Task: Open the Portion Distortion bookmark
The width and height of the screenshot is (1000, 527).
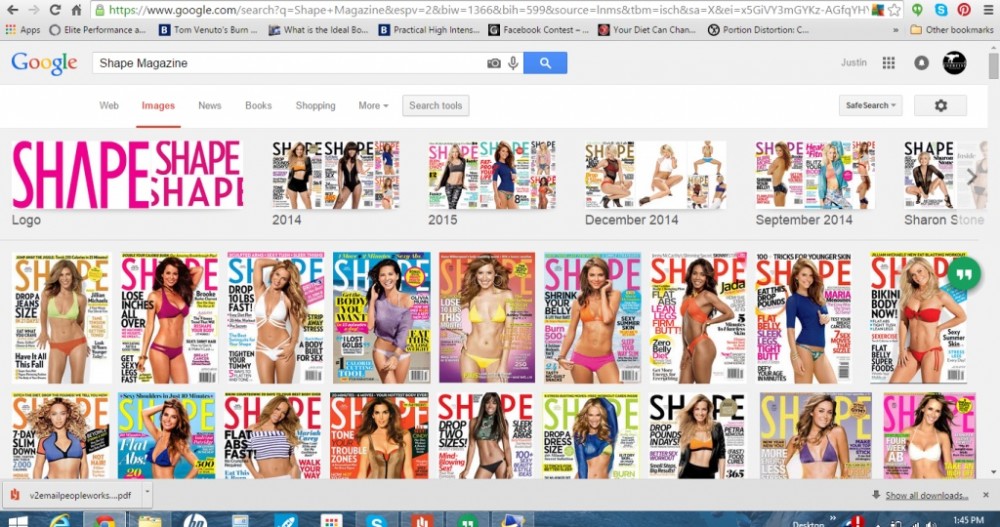Action: click(x=759, y=29)
